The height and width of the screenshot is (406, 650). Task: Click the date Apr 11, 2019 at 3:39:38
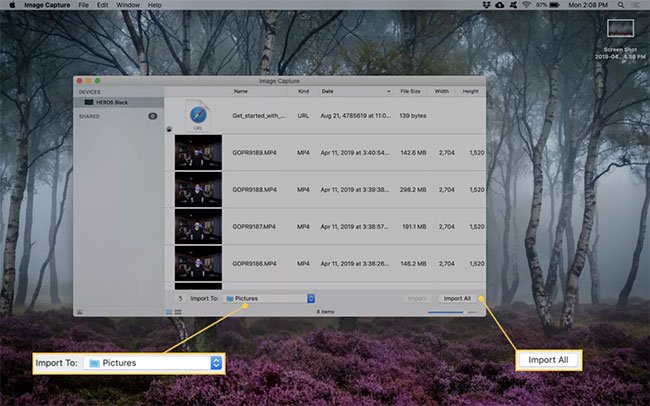click(x=354, y=190)
